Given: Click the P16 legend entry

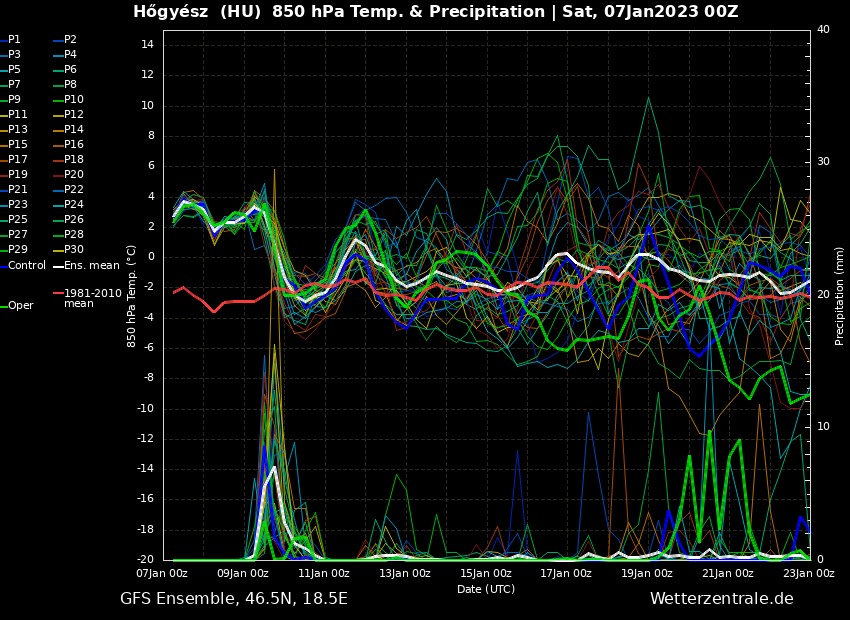Looking at the screenshot, I should [x=74, y=145].
